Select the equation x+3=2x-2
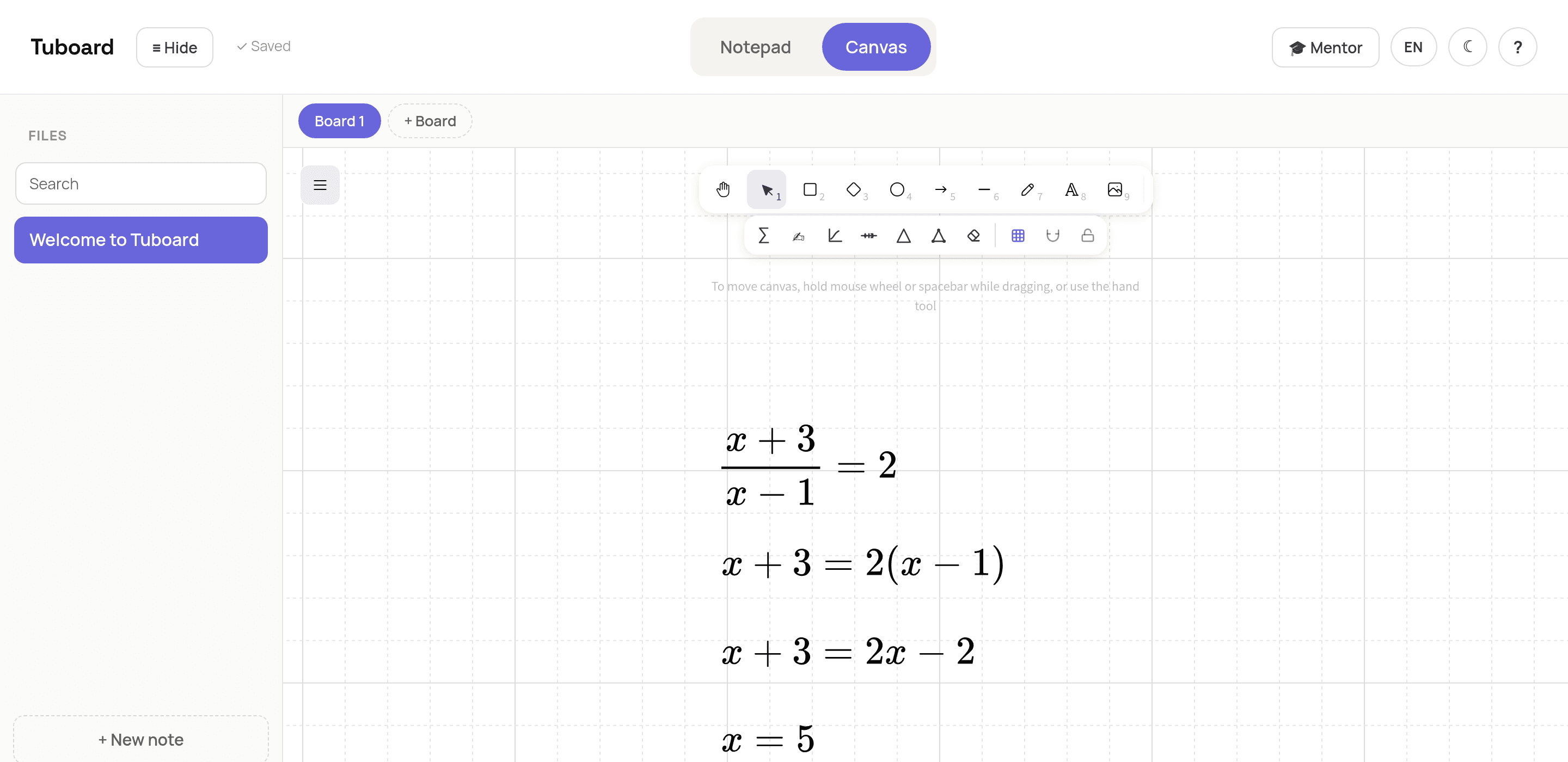1568x762 pixels. pyautogui.click(x=849, y=651)
